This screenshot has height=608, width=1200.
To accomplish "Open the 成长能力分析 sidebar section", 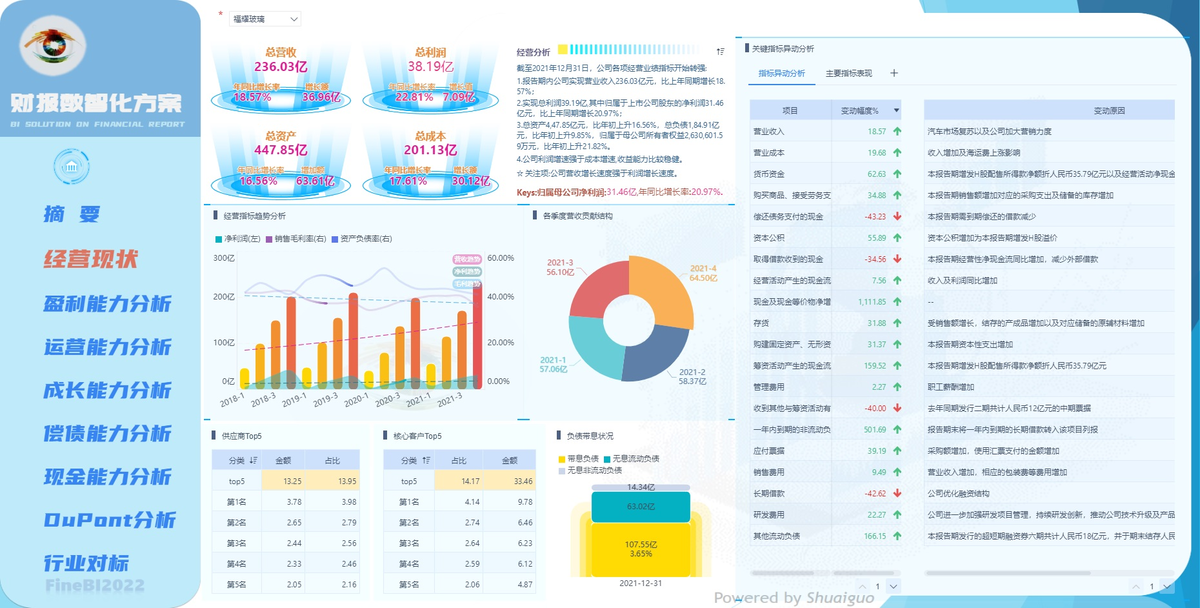I will [108, 390].
